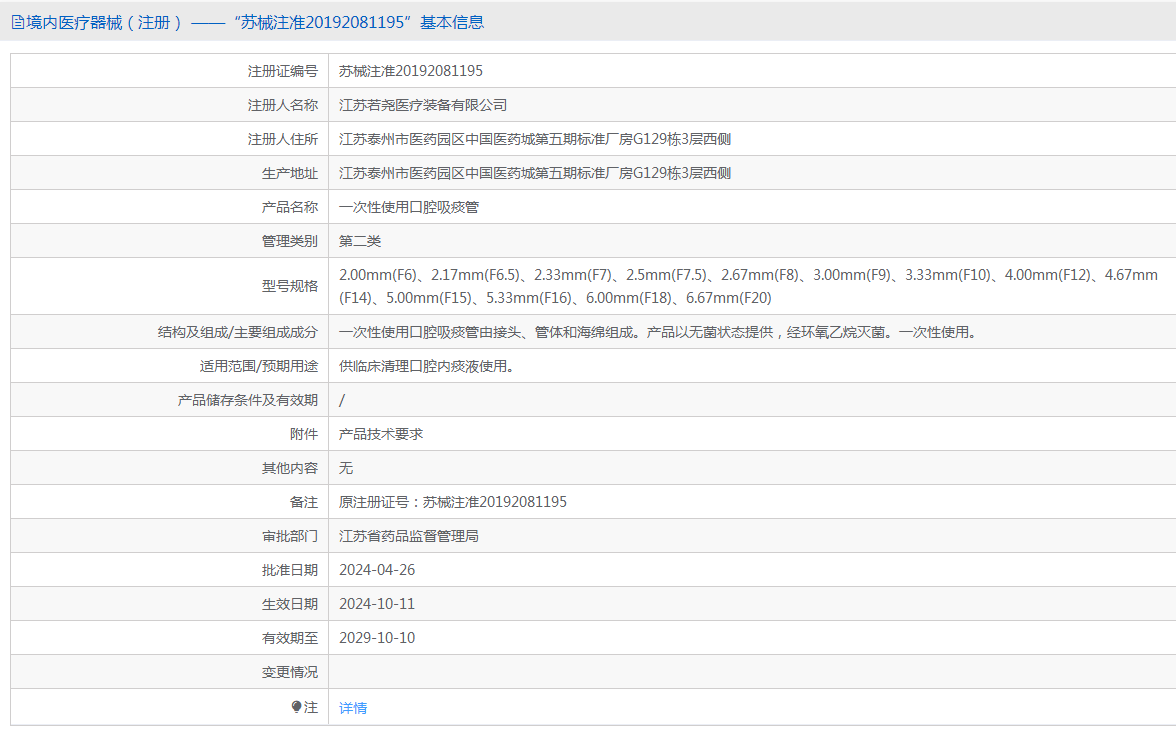Click the 注册人住所 label

[283, 139]
